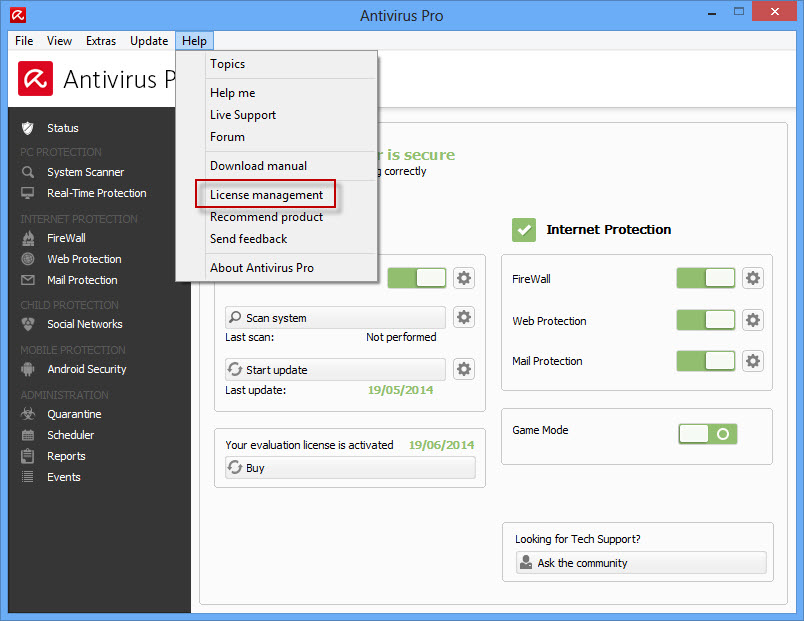Click the Mail Protection envelope icon
The width and height of the screenshot is (804, 621).
click(x=28, y=280)
